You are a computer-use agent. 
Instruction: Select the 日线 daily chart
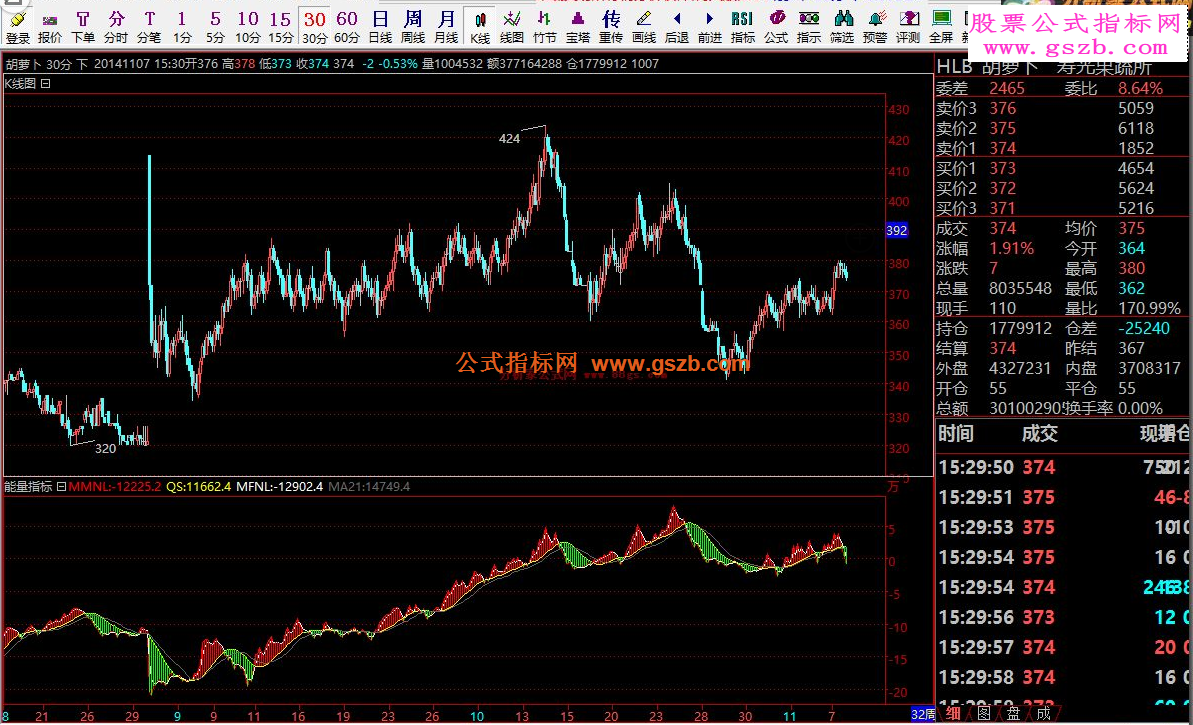[380, 26]
